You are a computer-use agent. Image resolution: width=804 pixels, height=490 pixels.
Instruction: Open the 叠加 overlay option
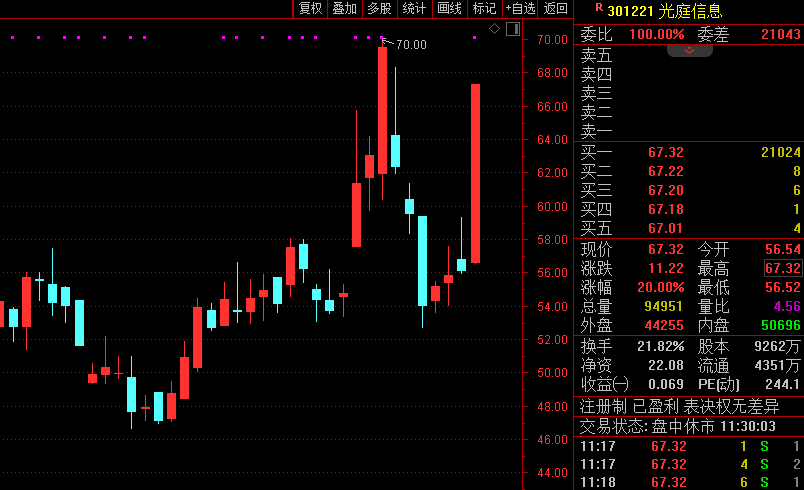[x=345, y=9]
